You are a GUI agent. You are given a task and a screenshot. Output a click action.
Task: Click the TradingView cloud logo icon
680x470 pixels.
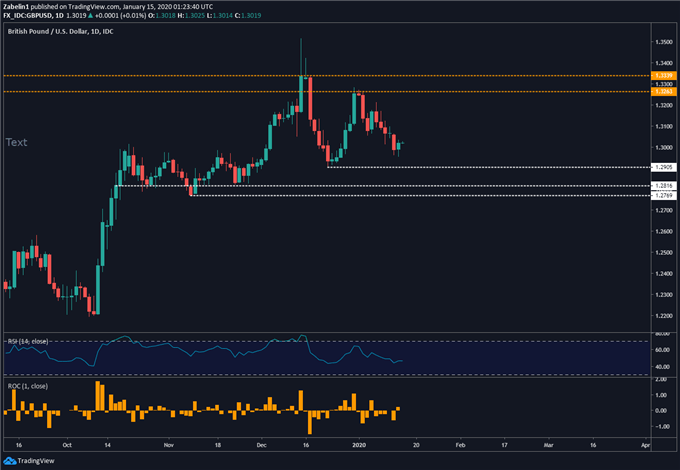(x=10, y=461)
